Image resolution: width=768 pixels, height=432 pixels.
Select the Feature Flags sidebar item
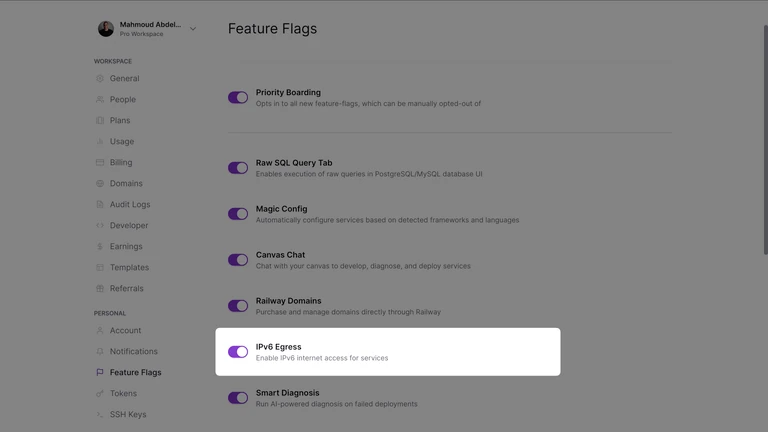tap(135, 373)
